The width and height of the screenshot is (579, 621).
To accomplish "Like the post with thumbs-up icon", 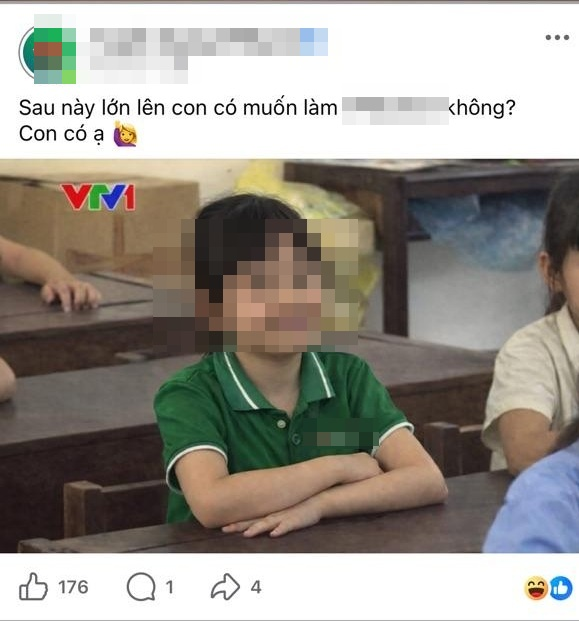I will click(x=33, y=587).
